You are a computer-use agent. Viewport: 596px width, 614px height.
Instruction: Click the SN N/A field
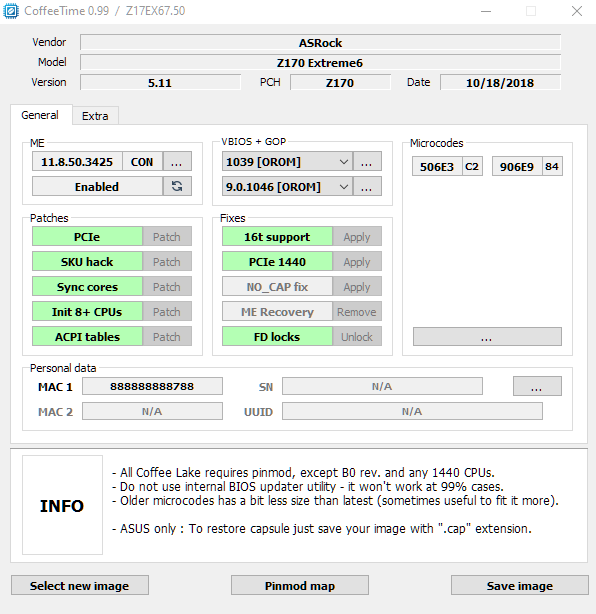tap(382, 386)
